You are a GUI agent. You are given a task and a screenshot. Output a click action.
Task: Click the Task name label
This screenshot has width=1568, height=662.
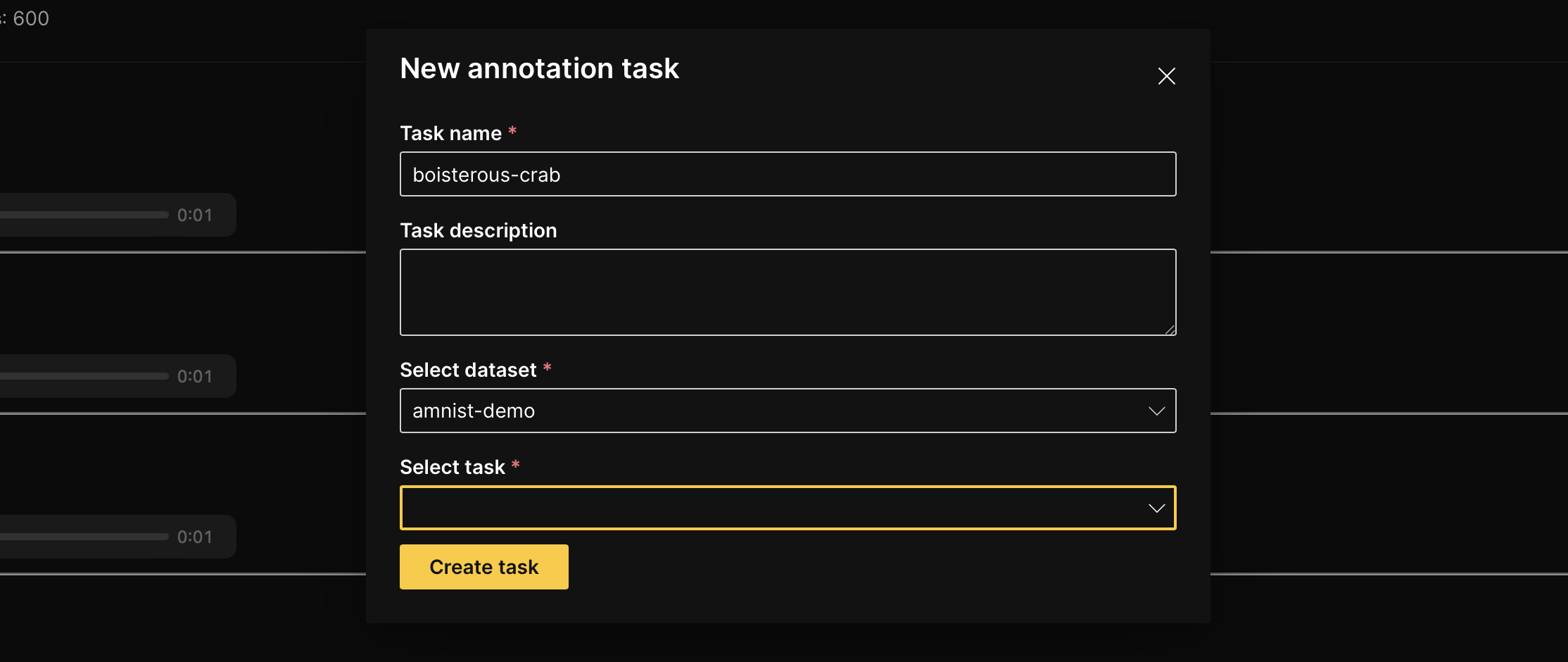click(x=453, y=132)
